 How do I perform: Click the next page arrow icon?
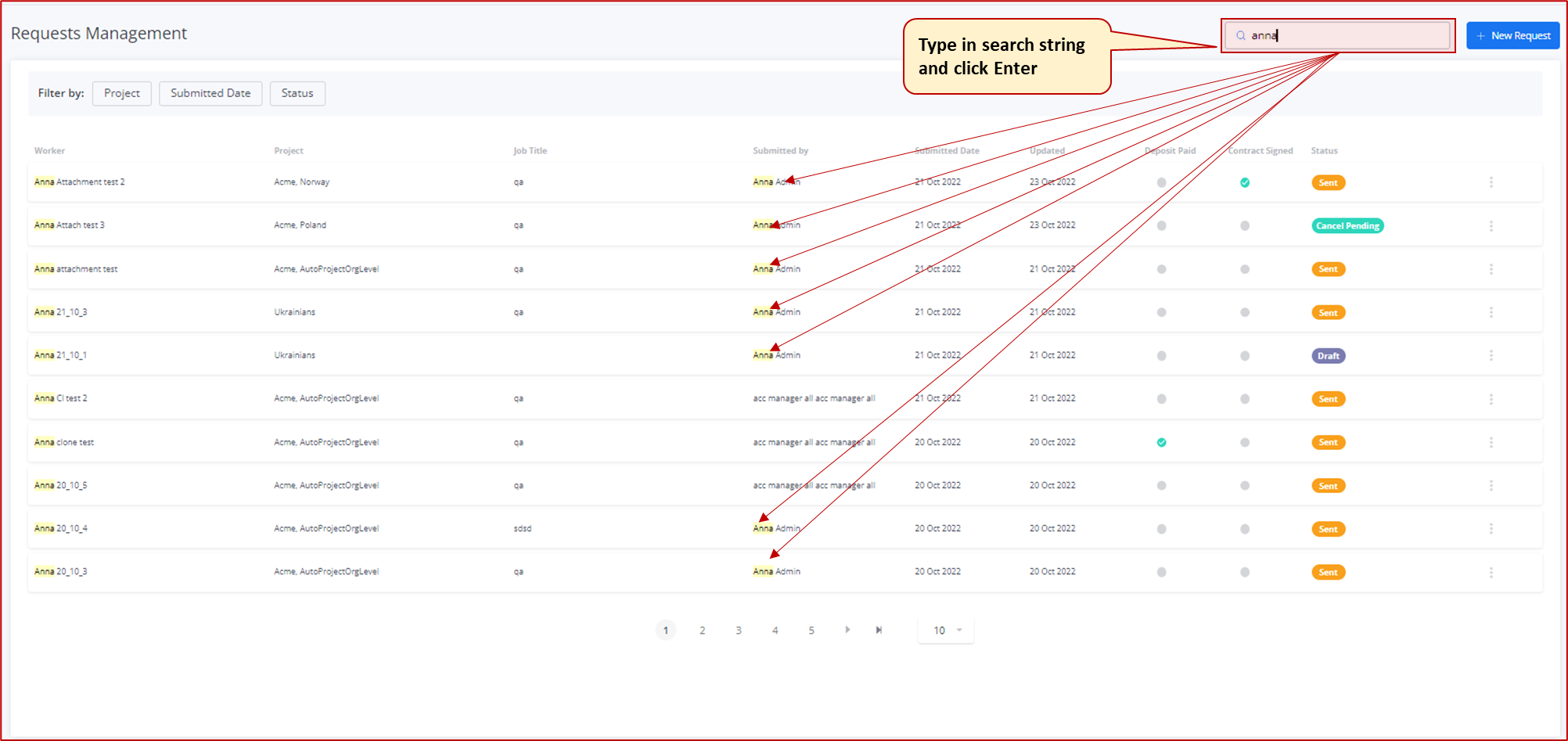847,630
